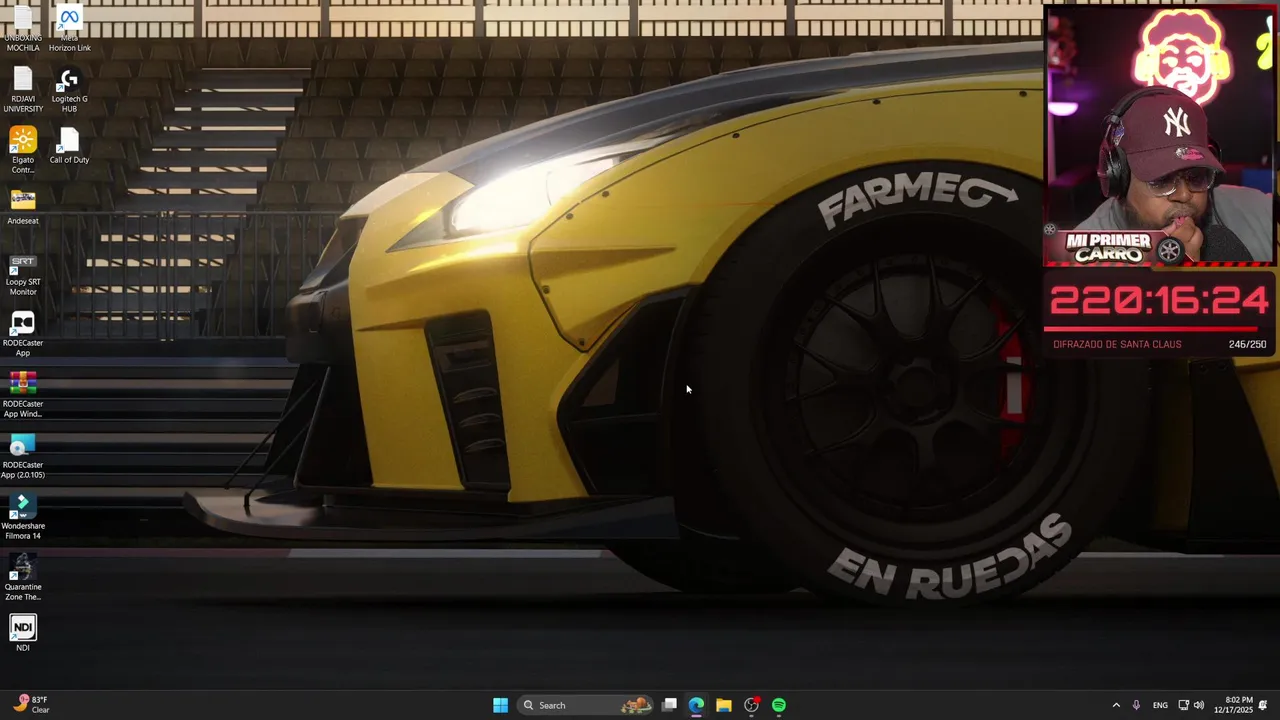Launch Loopy SRT Monitor shortcut
The height and width of the screenshot is (720, 1280).
coord(23,273)
